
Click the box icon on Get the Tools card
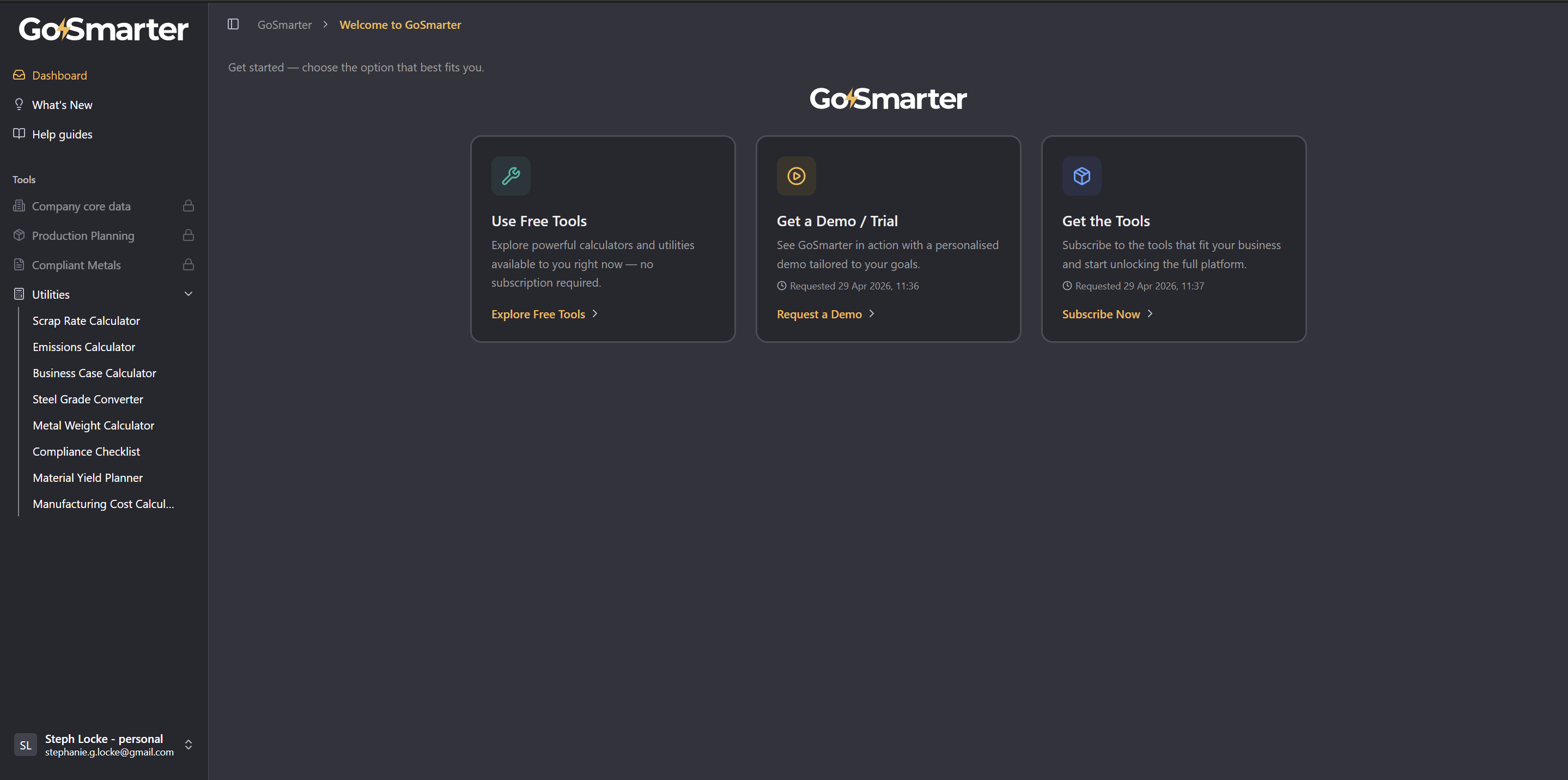pyautogui.click(x=1081, y=176)
